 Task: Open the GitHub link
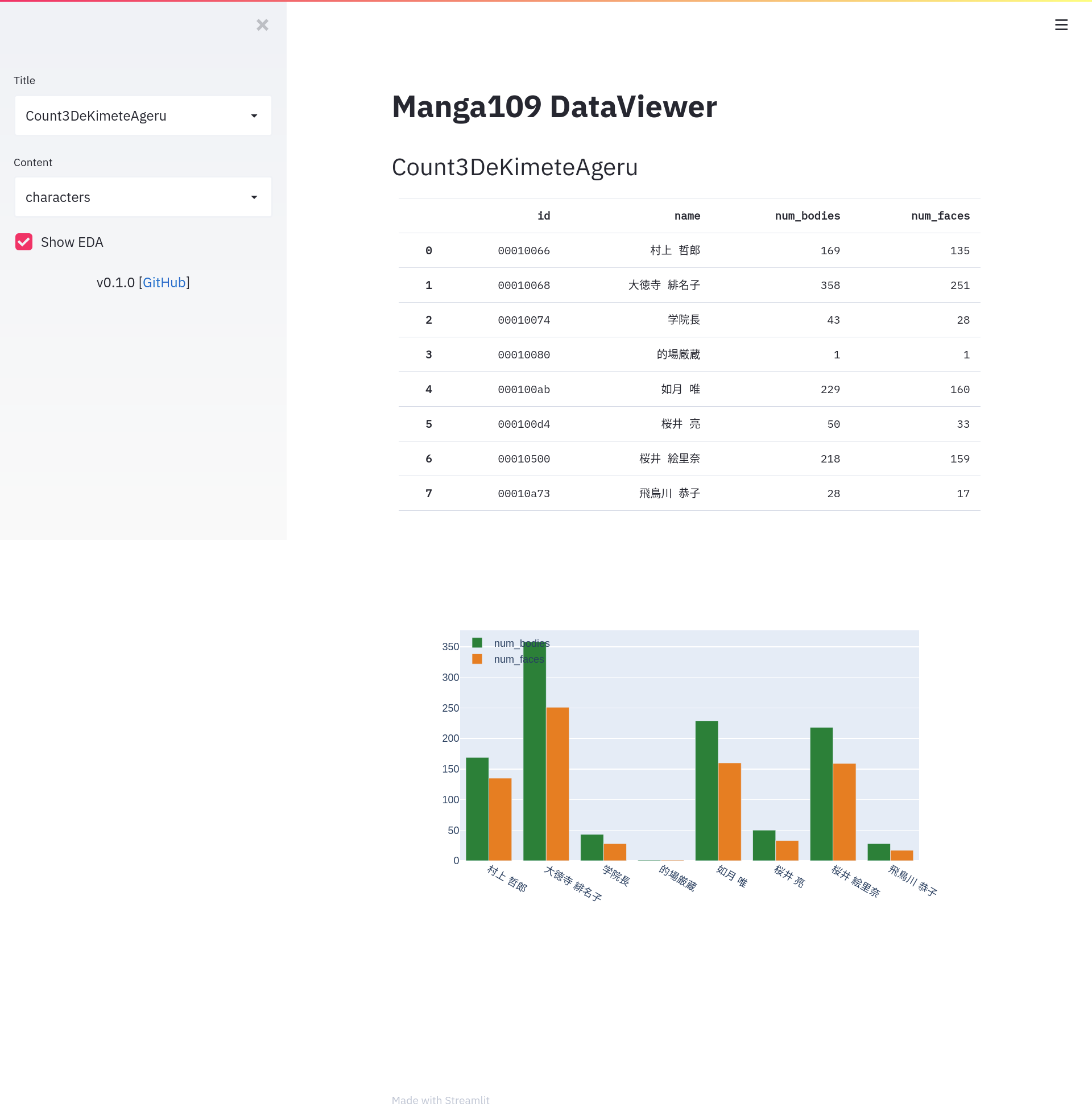pos(164,283)
